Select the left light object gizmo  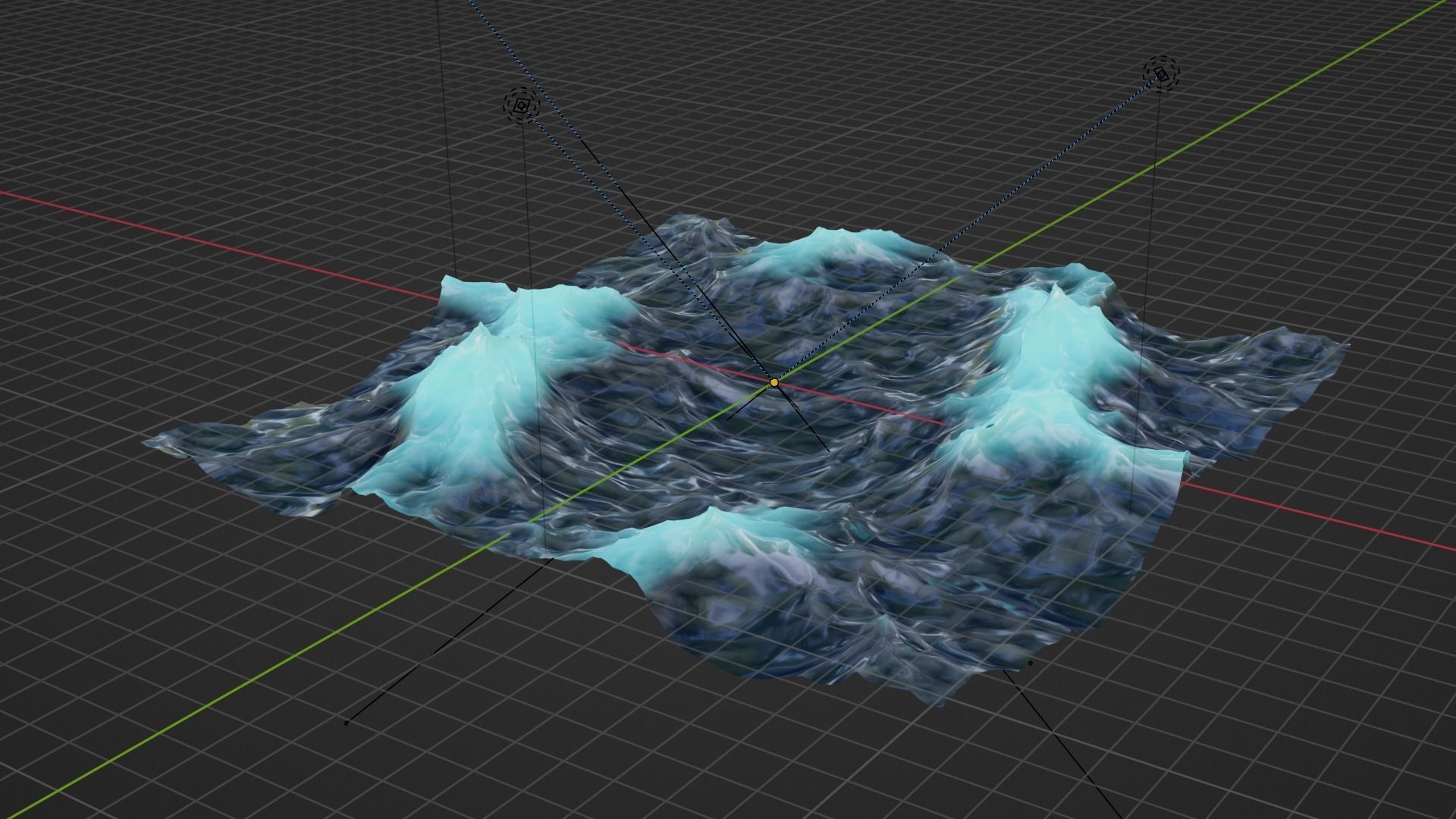521,105
